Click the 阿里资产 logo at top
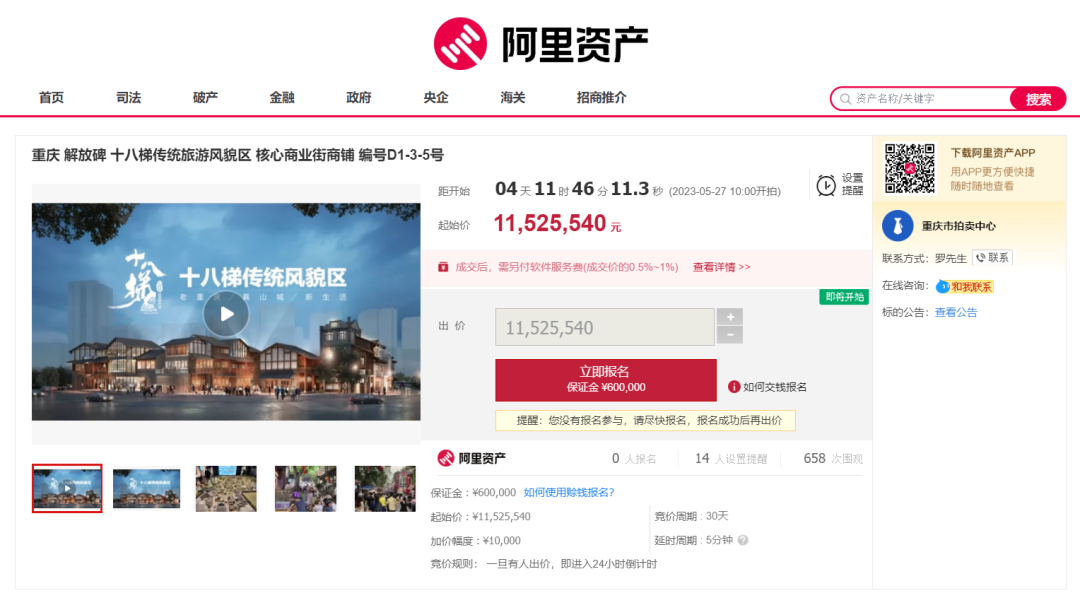Viewport: 1080px width, 598px height. [541, 43]
